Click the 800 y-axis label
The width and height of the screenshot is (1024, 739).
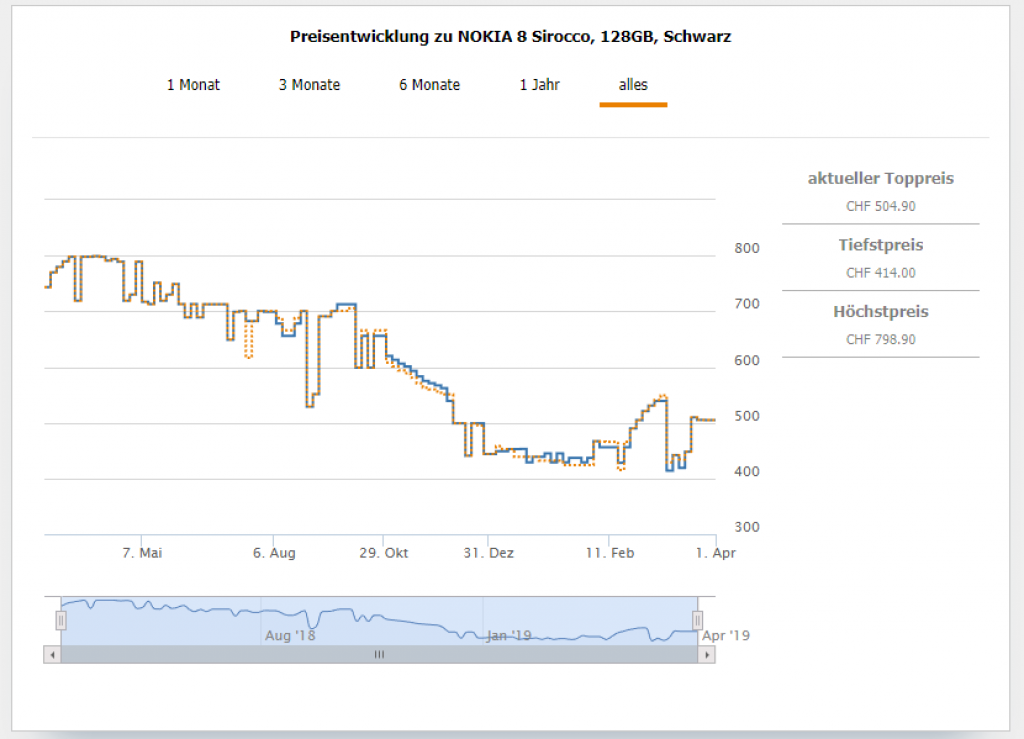pos(747,248)
